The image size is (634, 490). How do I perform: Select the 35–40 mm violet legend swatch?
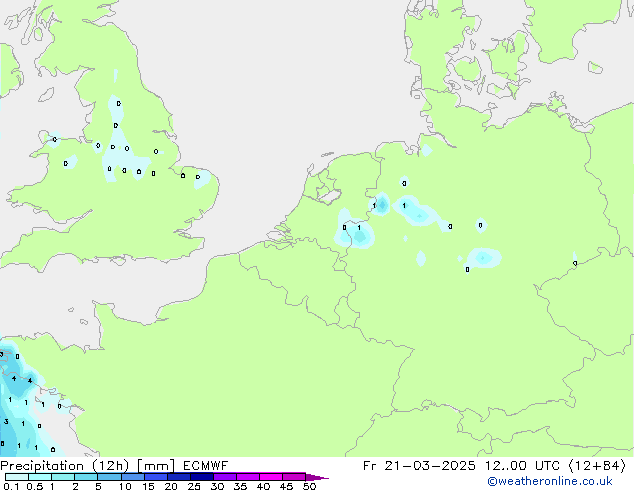[x=247, y=477]
